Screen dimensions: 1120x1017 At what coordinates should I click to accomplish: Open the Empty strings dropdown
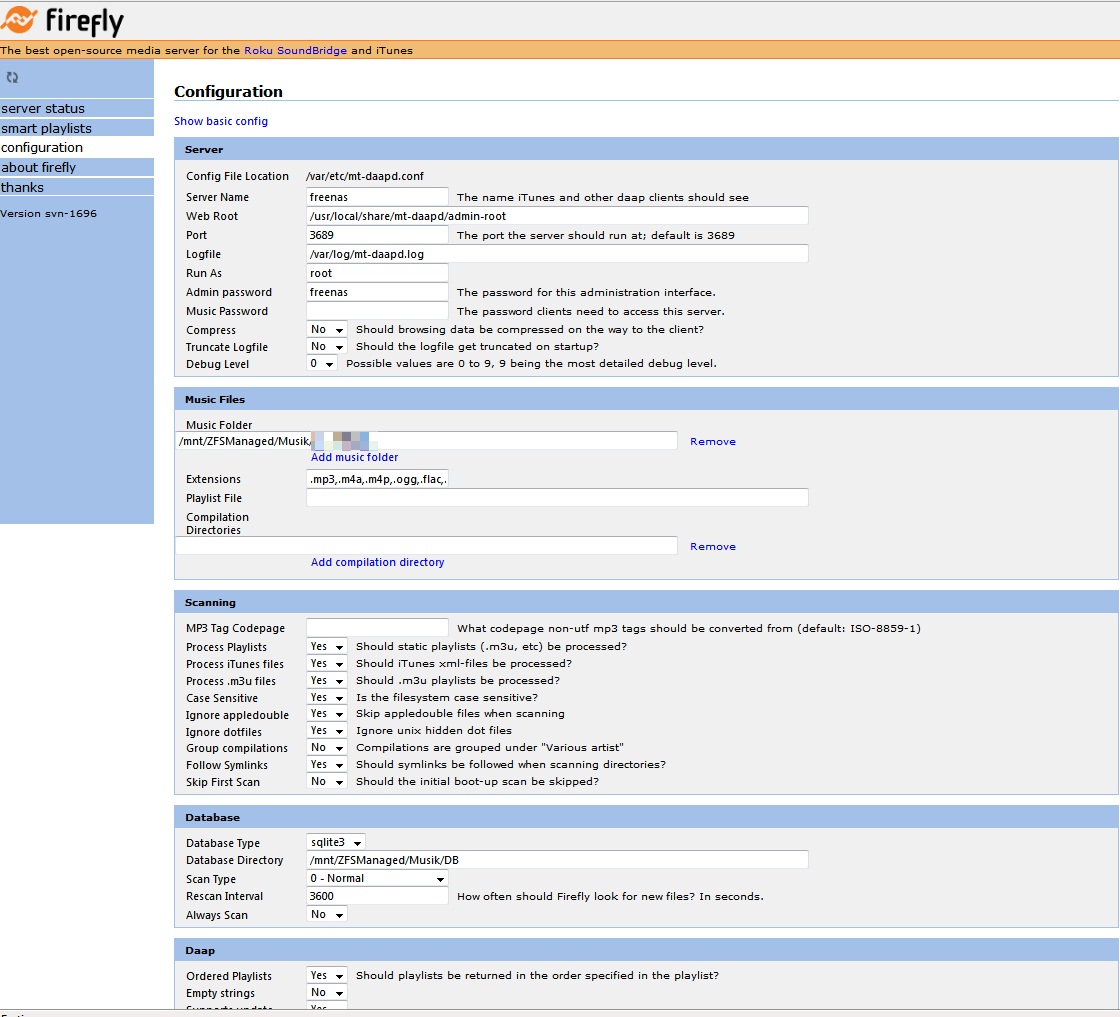327,993
